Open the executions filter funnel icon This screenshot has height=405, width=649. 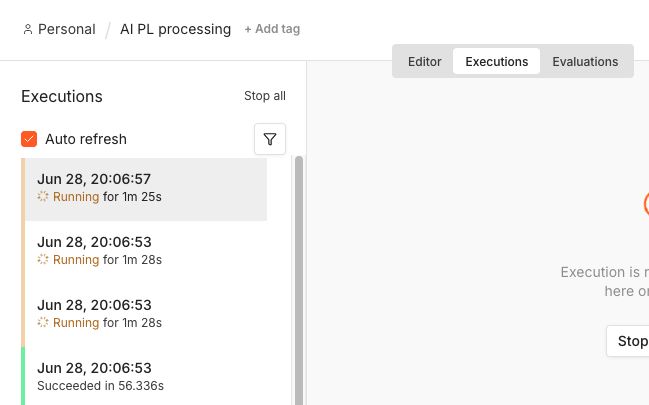click(x=270, y=139)
